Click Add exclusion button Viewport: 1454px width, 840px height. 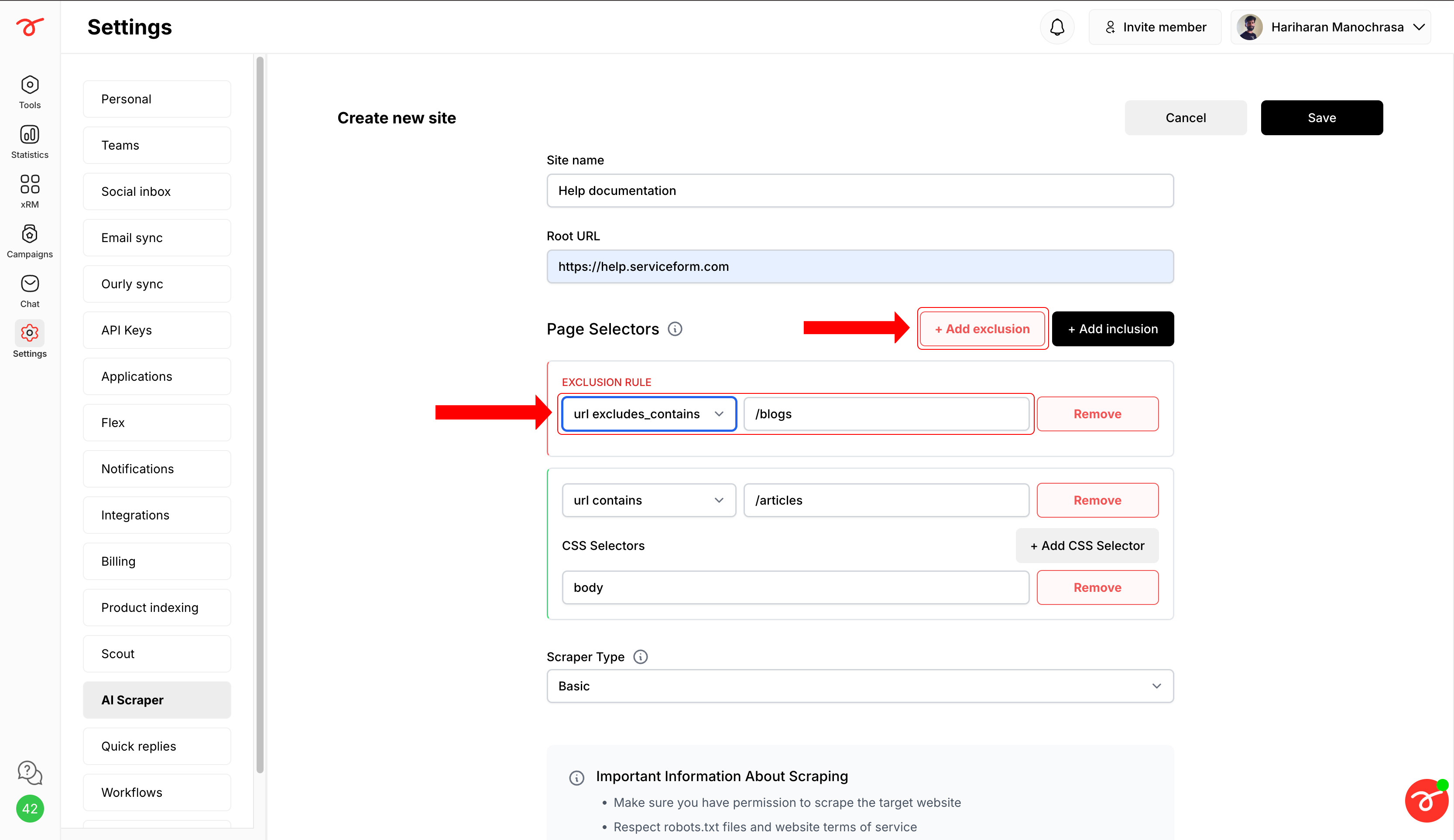coord(982,328)
